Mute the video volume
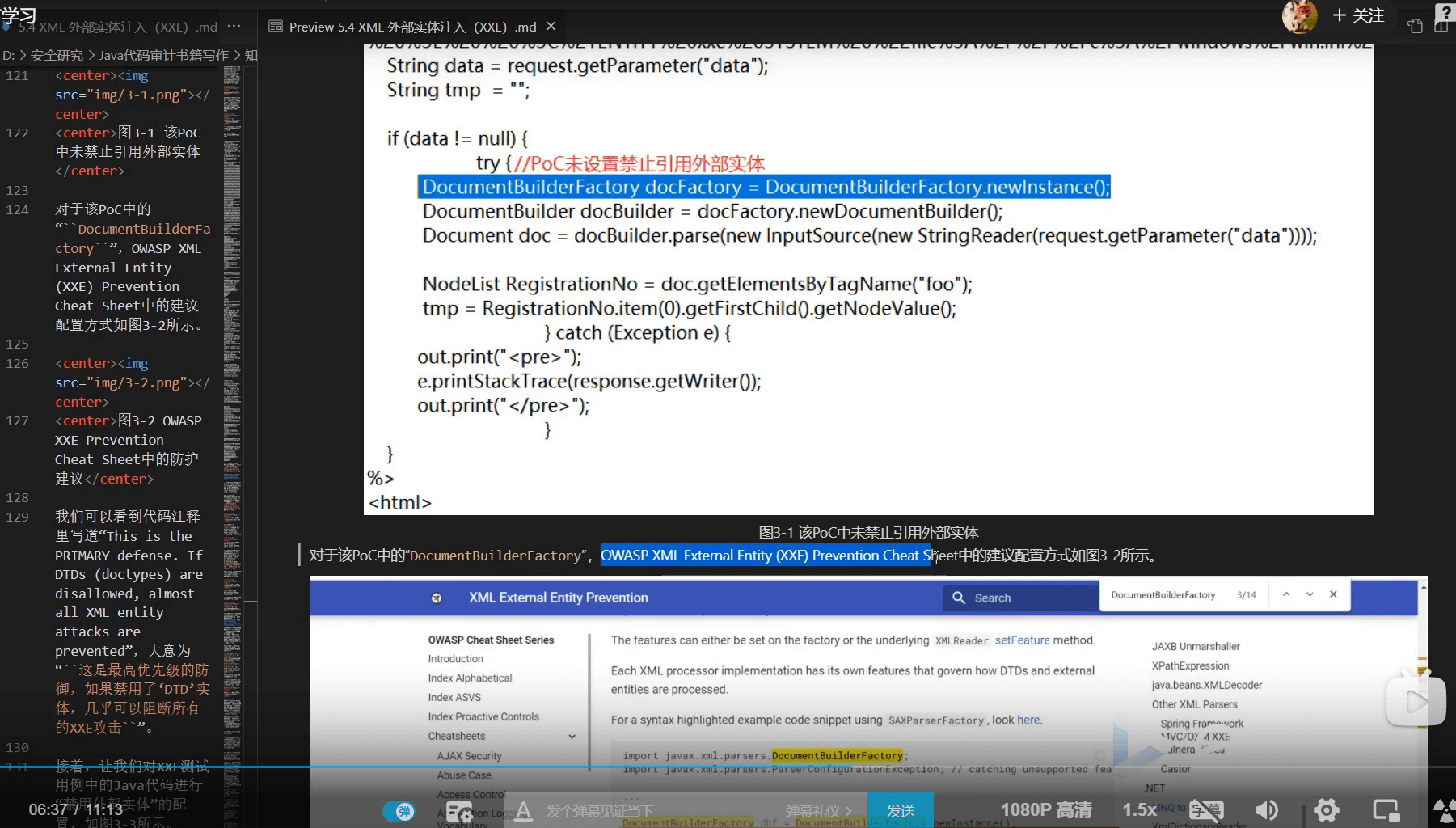This screenshot has width=1456, height=828. (x=1266, y=810)
